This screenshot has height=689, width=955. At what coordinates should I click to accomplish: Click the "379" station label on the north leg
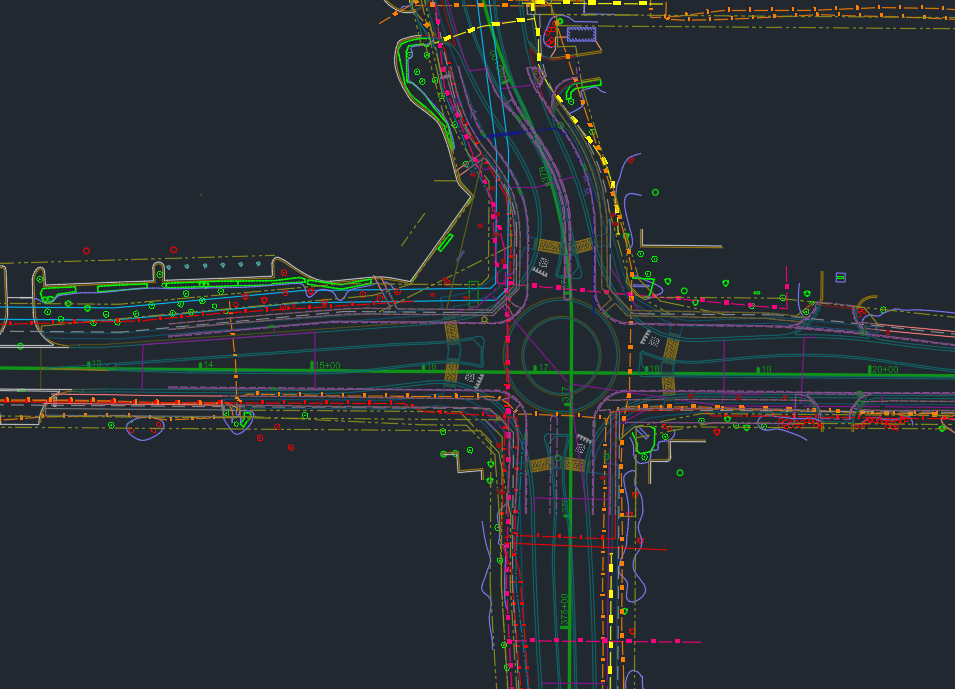(544, 175)
